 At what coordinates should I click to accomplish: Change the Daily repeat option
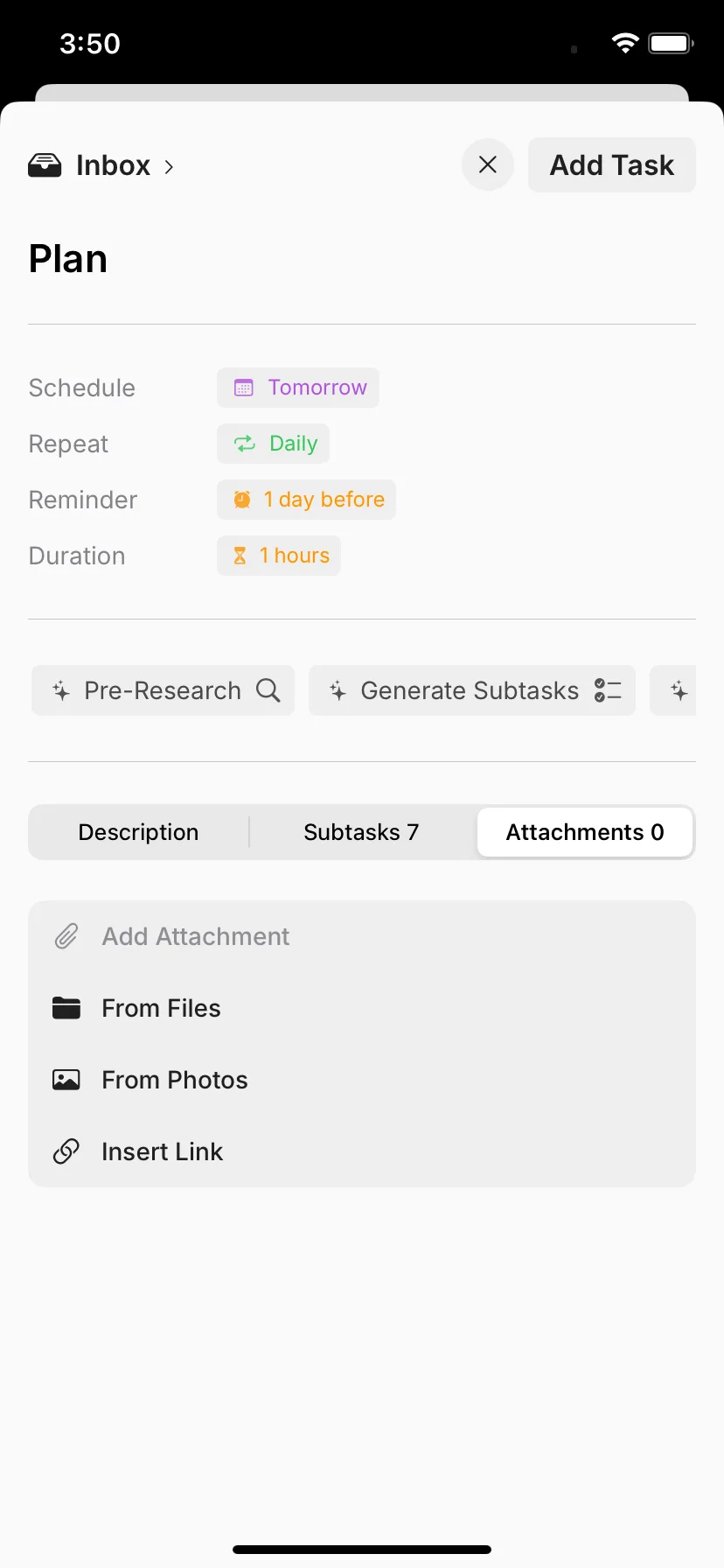pos(274,444)
